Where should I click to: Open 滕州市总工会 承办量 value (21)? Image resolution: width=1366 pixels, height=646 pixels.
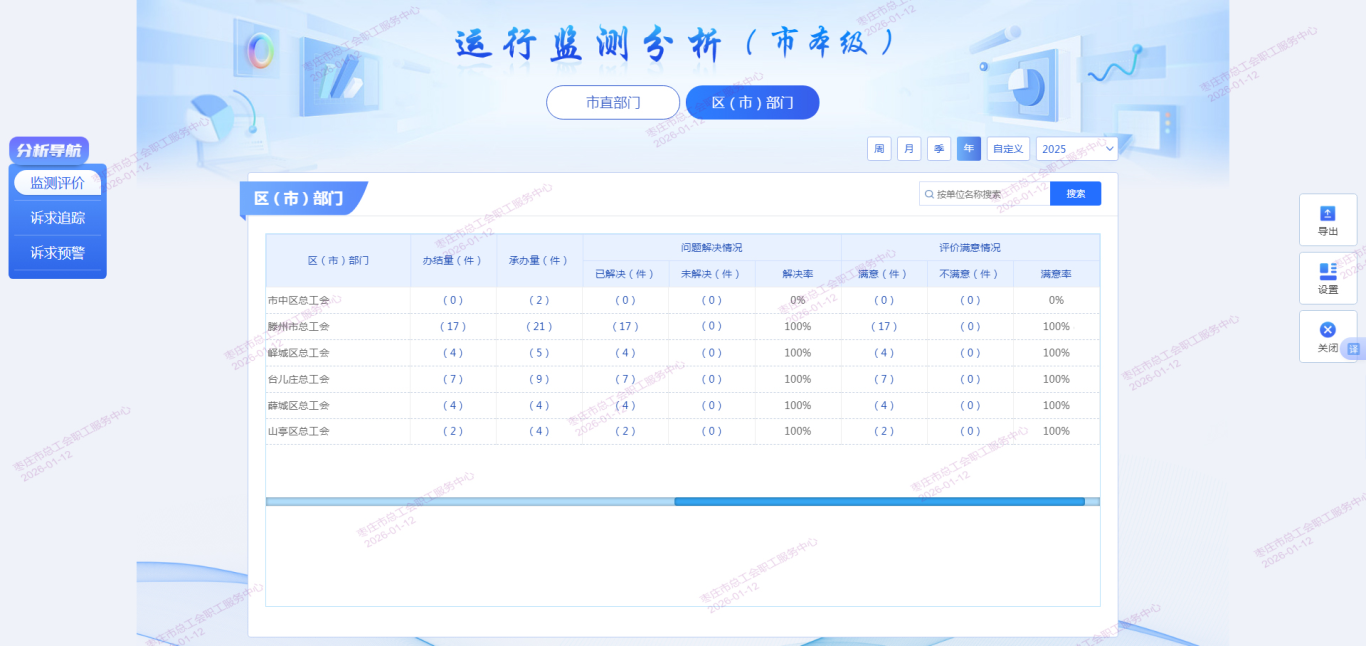(539, 327)
